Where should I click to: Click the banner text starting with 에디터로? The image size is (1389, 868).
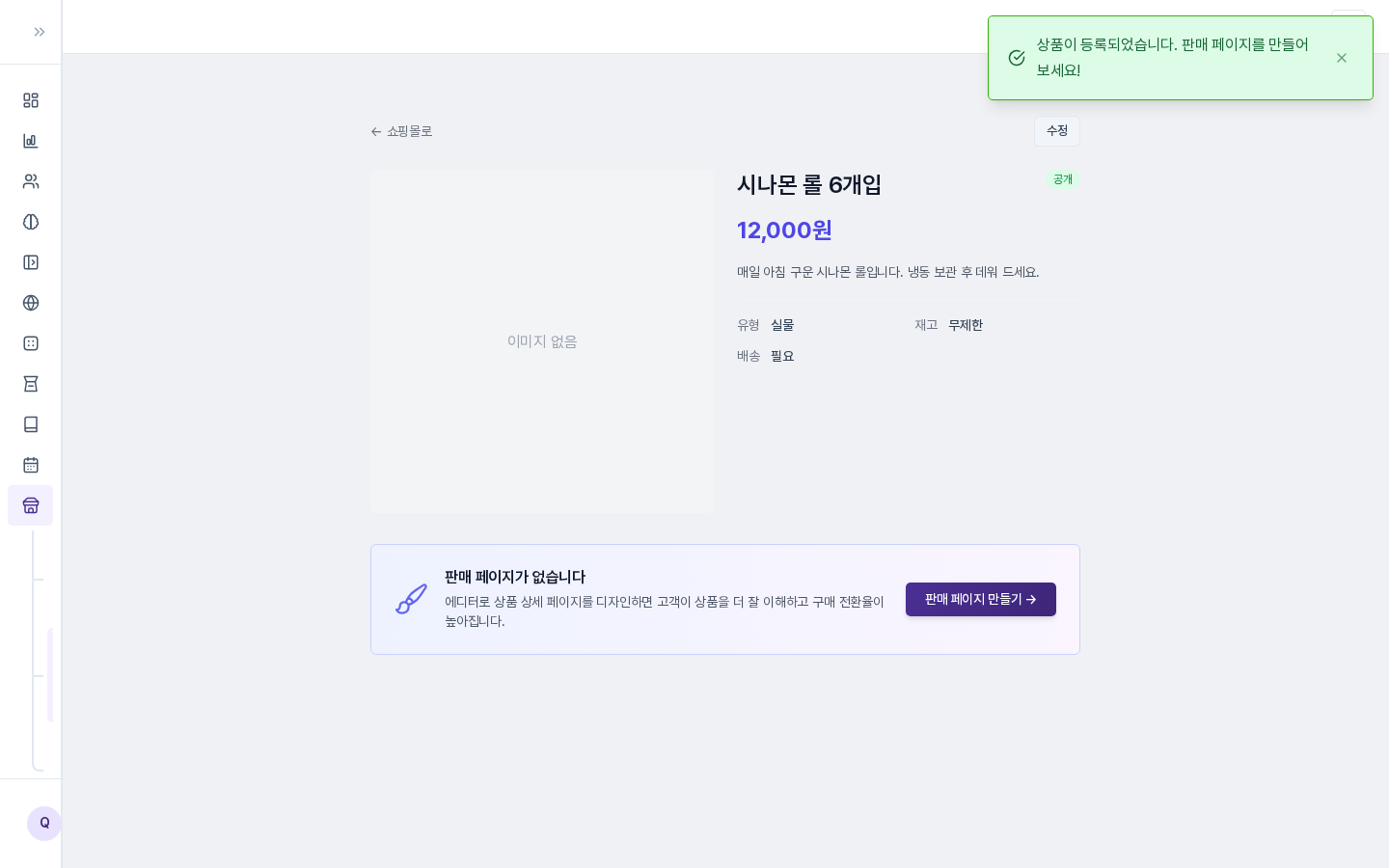click(x=665, y=611)
